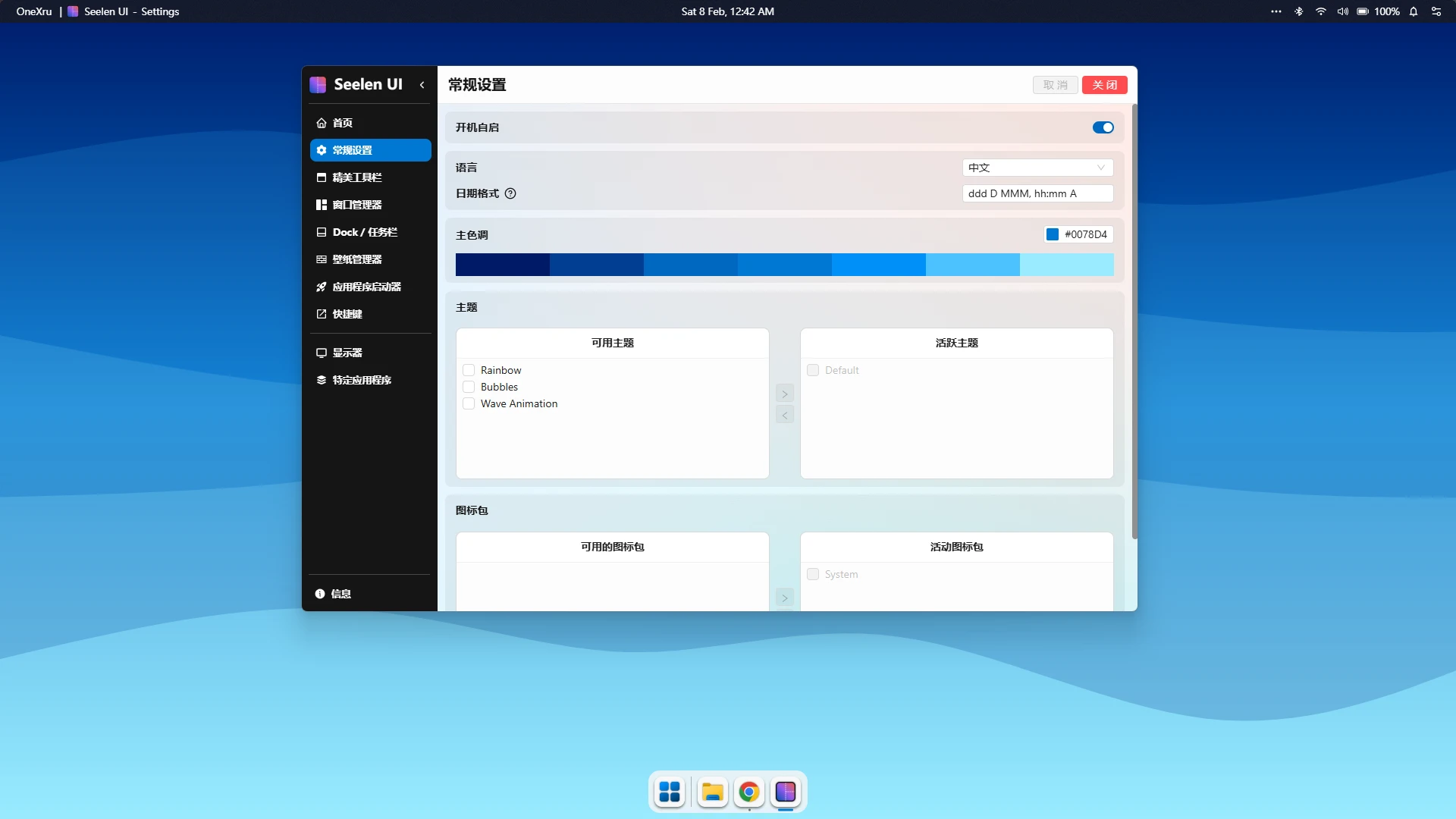Image resolution: width=1456 pixels, height=819 pixels.
Task: Toggle the 开机自启 startup switch
Action: click(1103, 127)
